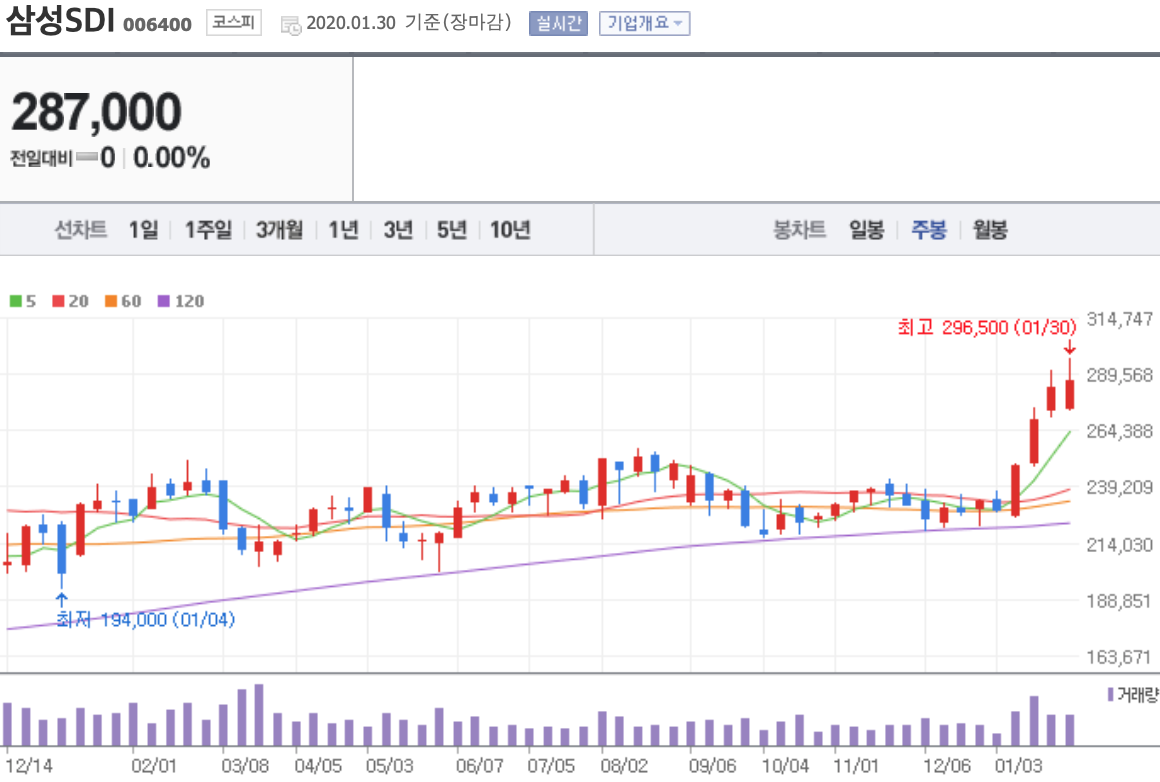The image size is (1160, 782).
Task: Select the 3년 line chart tab
Action: point(398,230)
